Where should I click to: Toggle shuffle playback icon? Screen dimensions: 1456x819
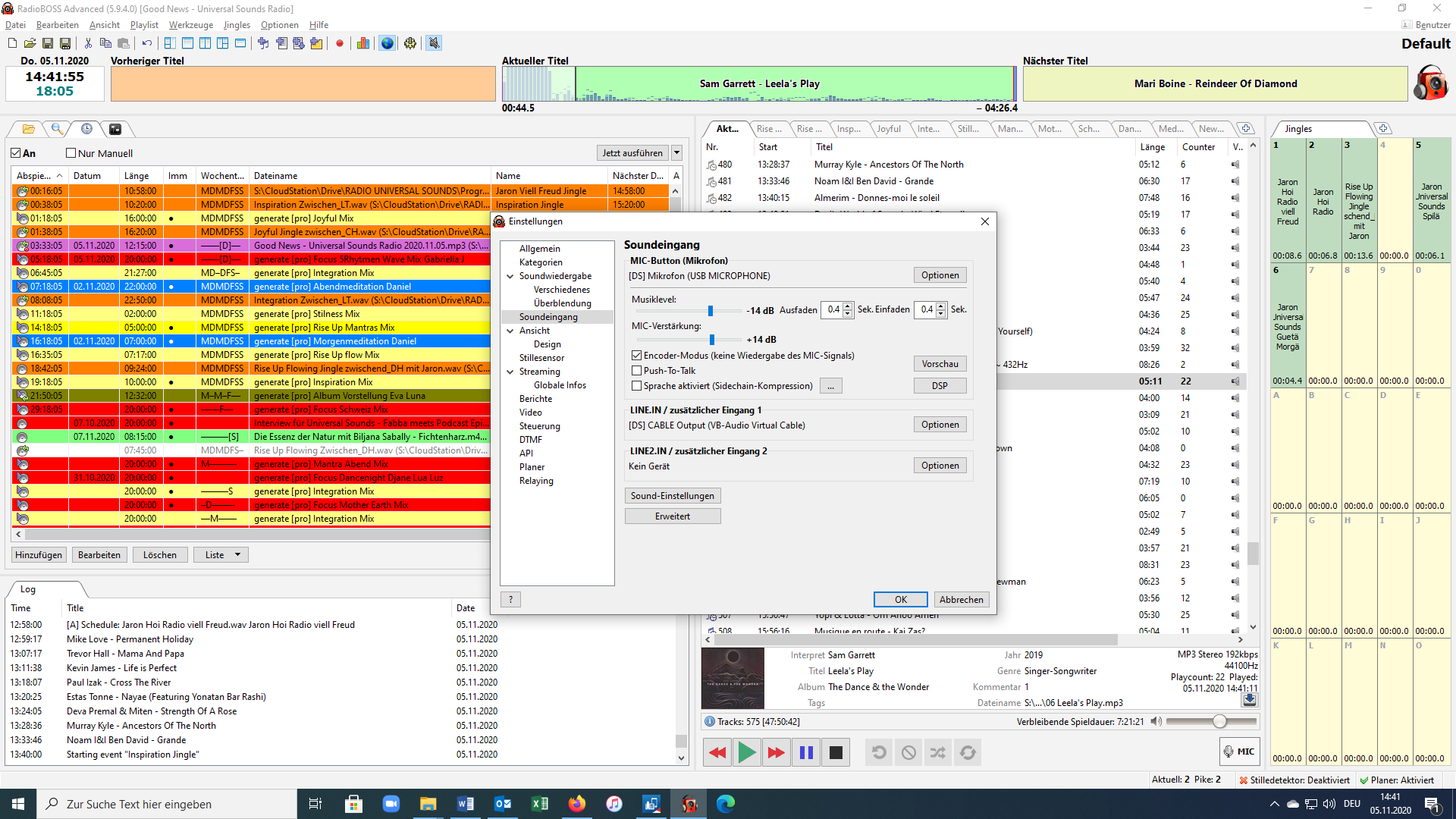click(x=938, y=752)
